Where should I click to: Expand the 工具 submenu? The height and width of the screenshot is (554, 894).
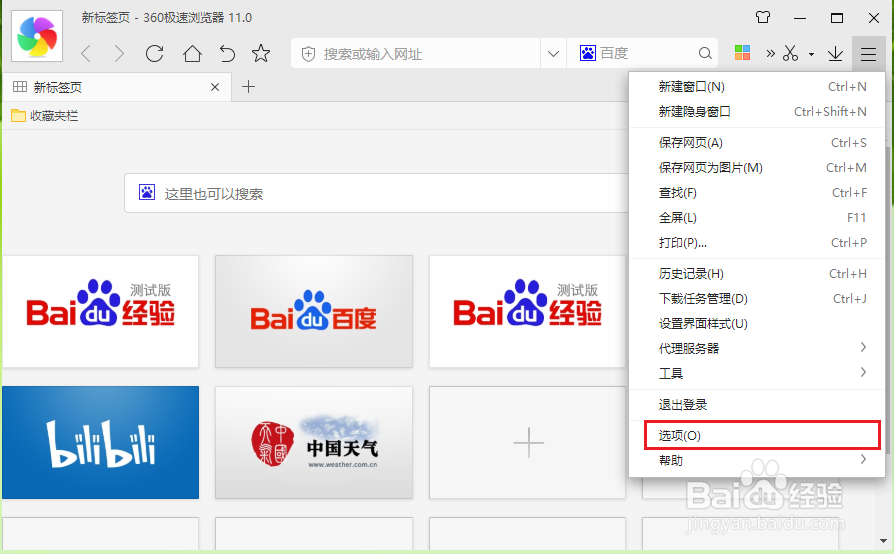[757, 373]
